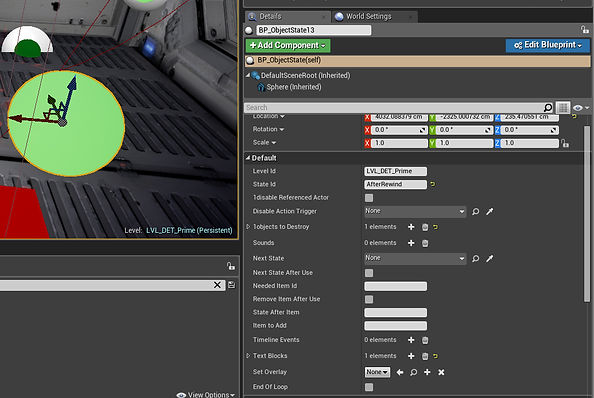Image resolution: width=594 pixels, height=398 pixels.
Task: Check Remove Item After Use
Action: (369, 299)
